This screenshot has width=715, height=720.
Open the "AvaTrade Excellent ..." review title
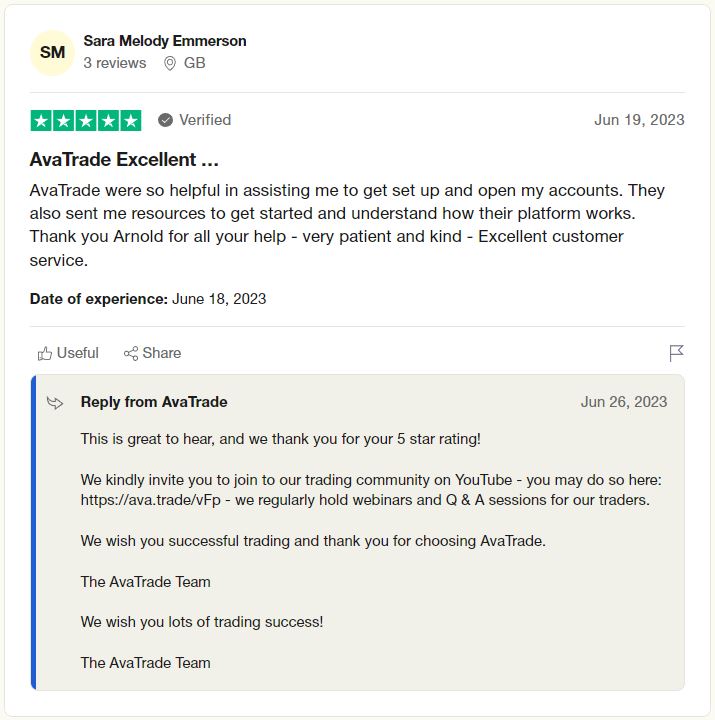coord(124,159)
